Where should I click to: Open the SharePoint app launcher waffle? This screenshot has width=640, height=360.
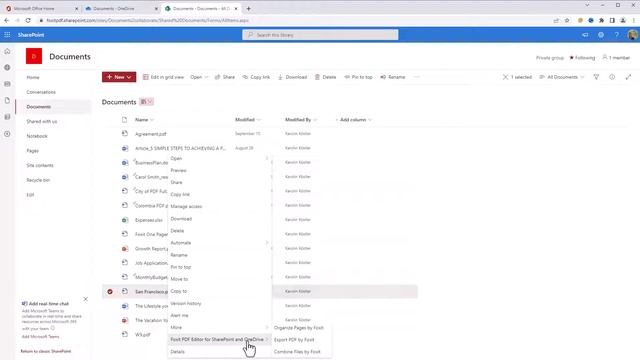(x=7, y=35)
